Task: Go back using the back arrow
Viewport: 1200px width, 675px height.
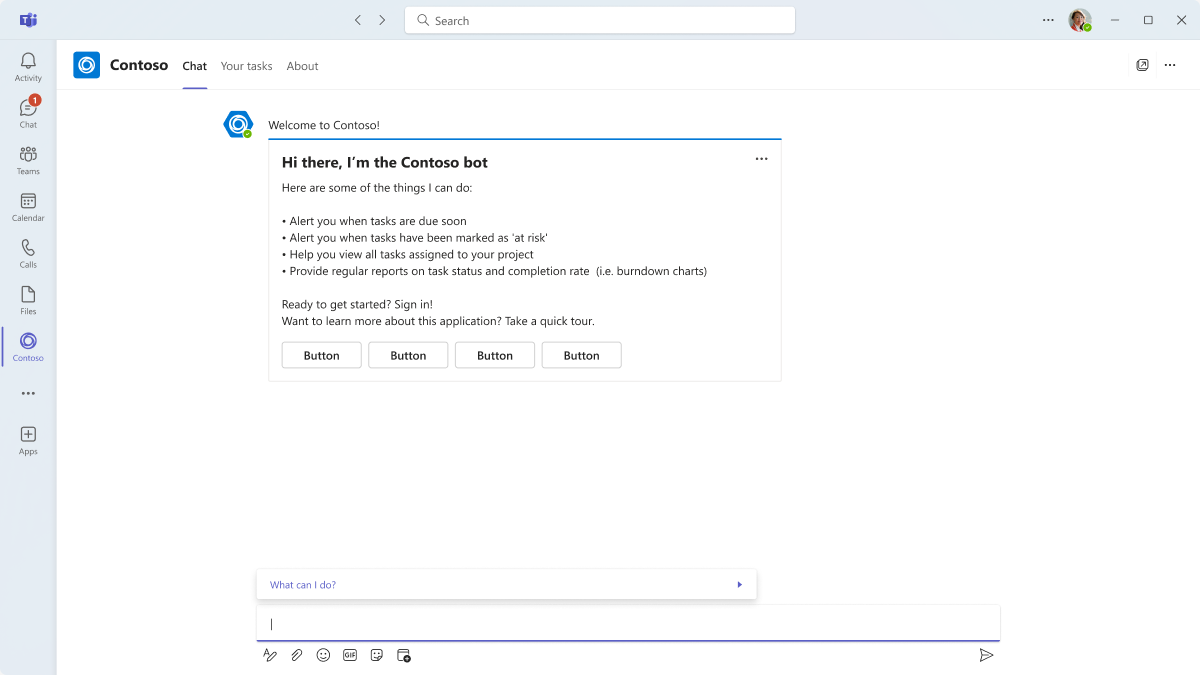Action: pyautogui.click(x=358, y=20)
